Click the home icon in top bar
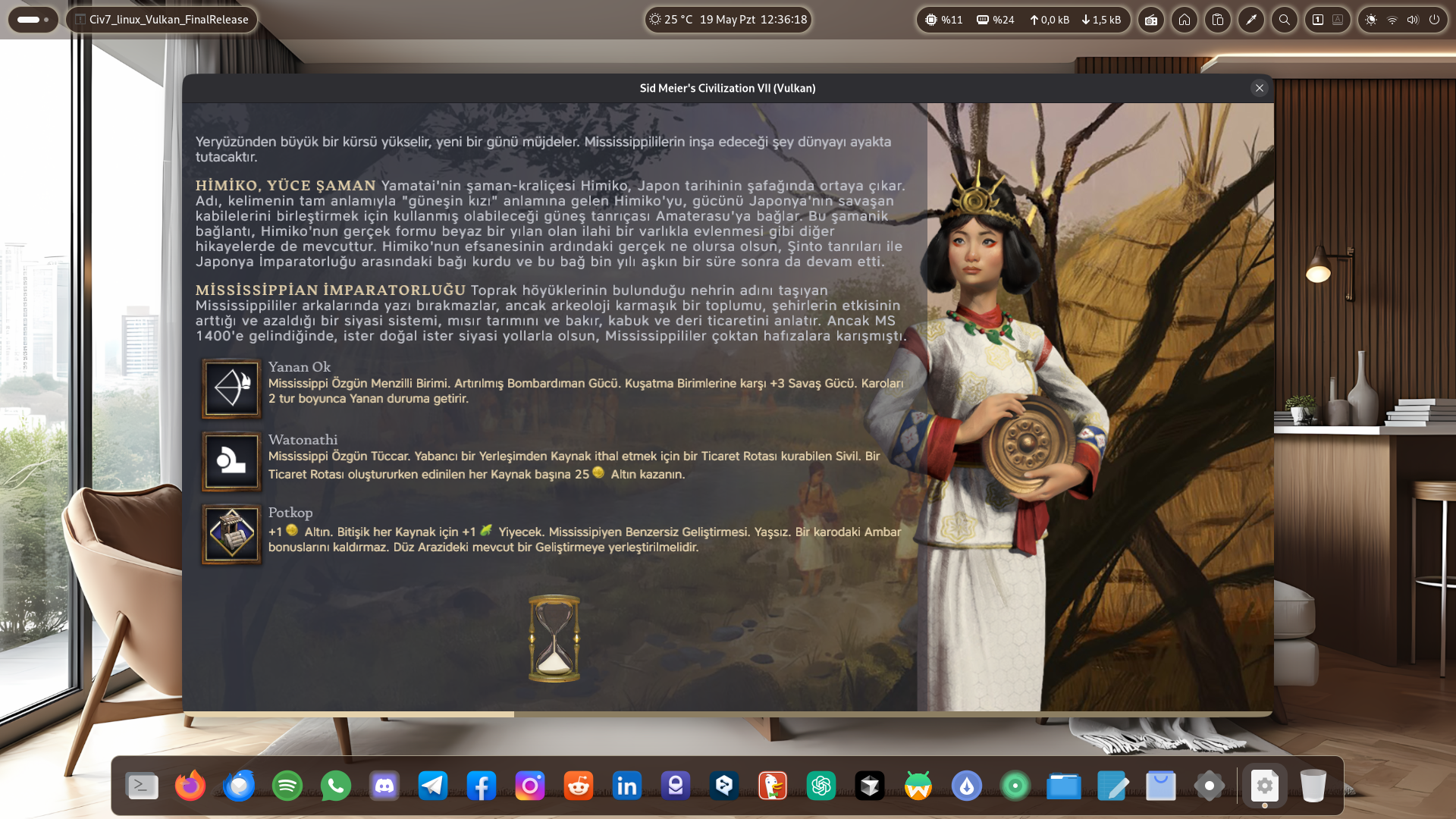The image size is (1456, 819). coord(1185,20)
